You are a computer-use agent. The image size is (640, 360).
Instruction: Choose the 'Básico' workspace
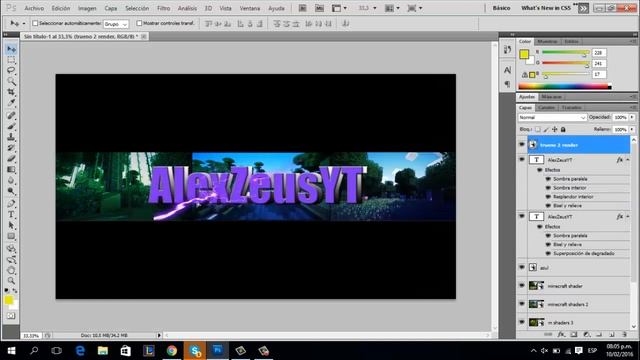pos(501,8)
